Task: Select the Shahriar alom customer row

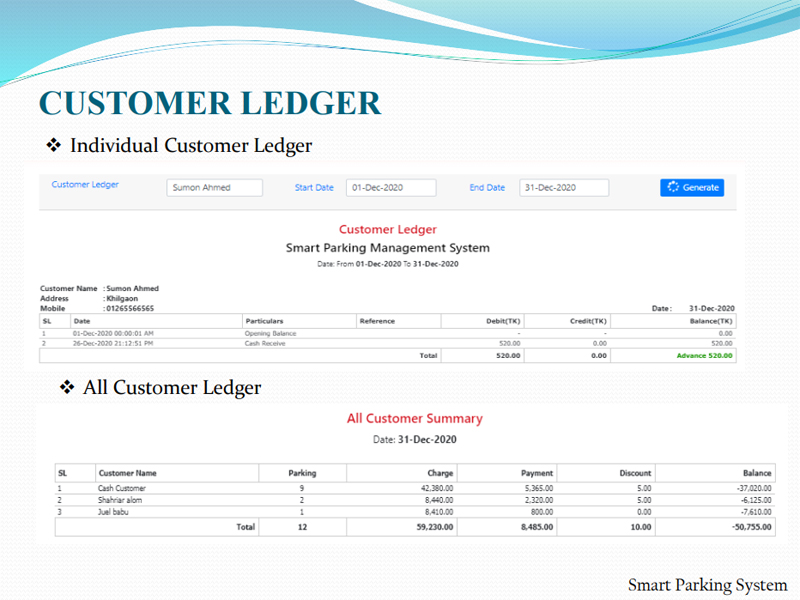Action: click(122, 500)
